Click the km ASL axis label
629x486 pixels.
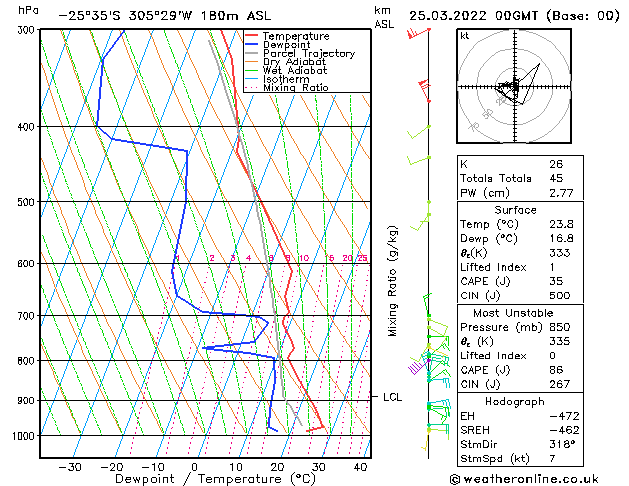384,17
